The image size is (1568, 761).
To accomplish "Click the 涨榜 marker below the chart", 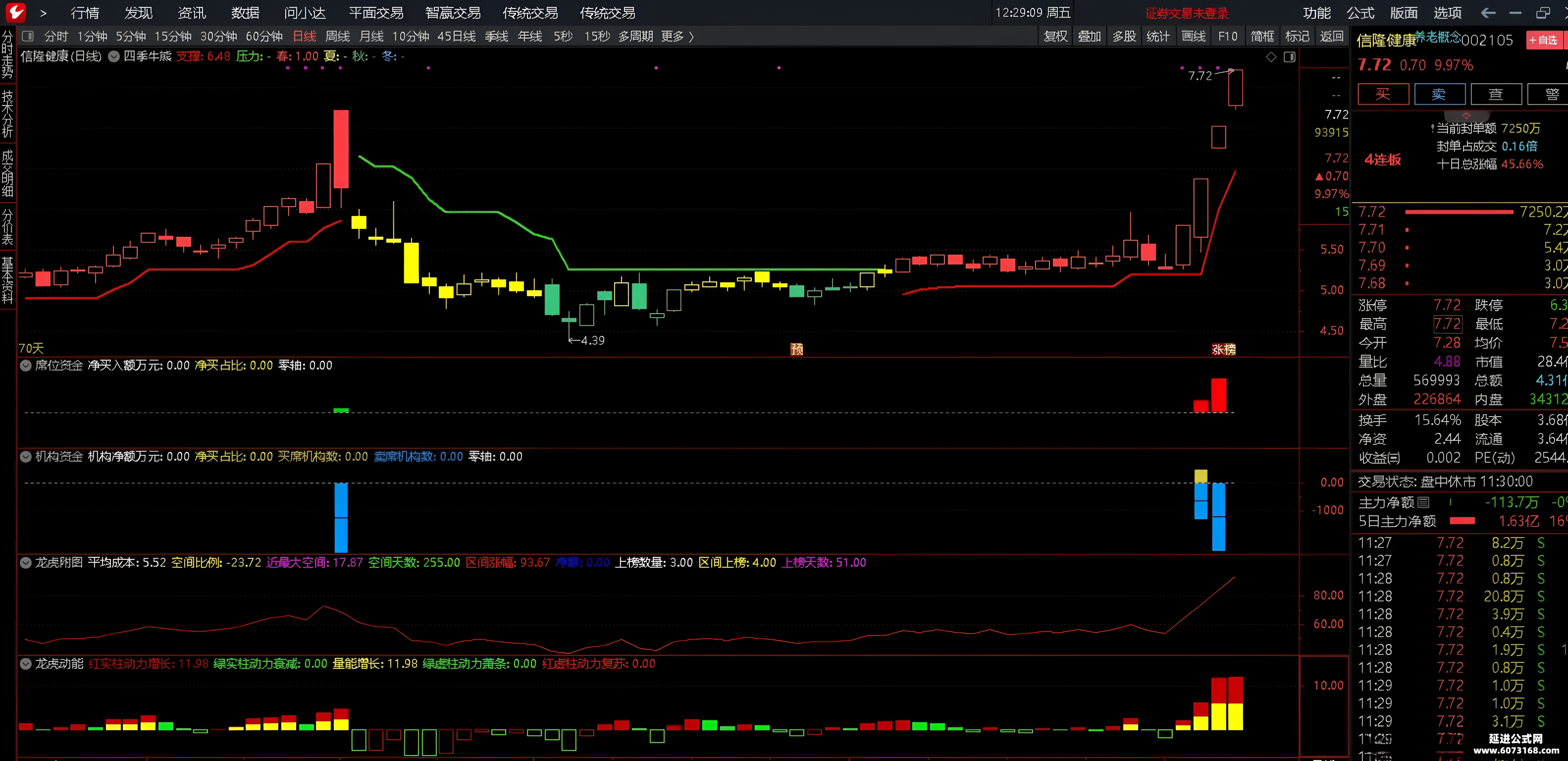I will (x=1223, y=349).
